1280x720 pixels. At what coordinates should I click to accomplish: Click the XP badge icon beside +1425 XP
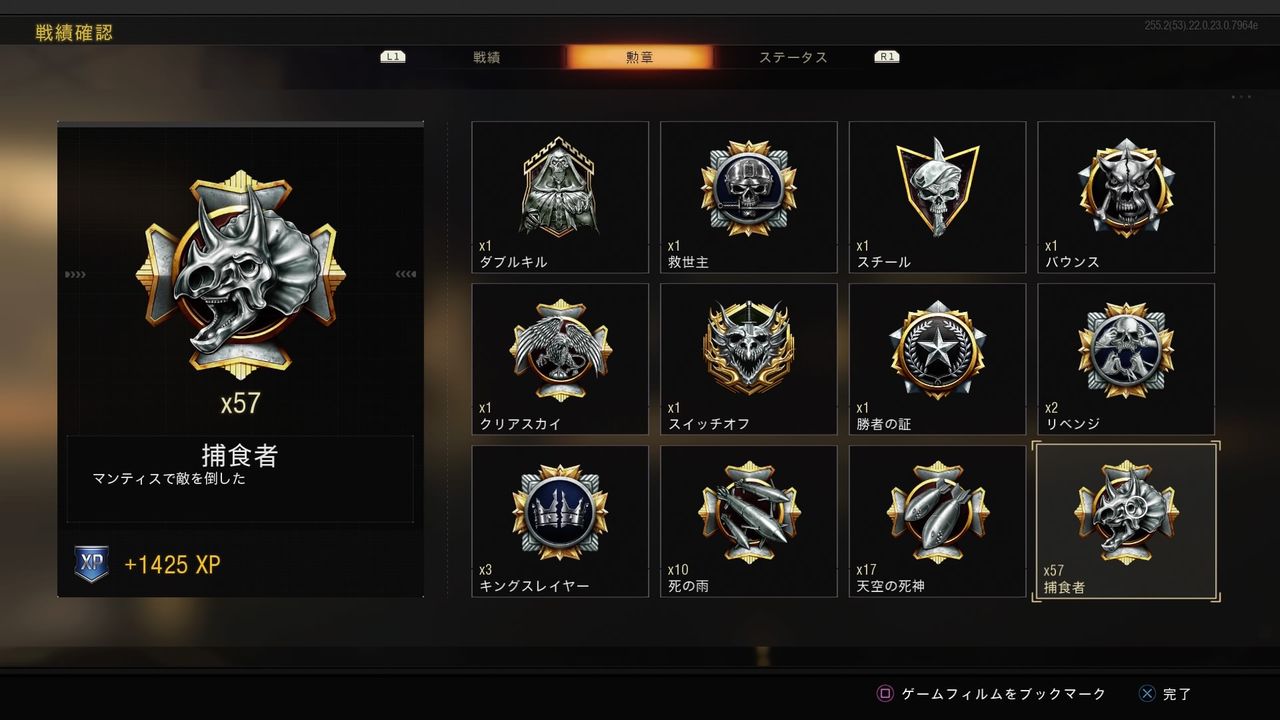[91, 564]
